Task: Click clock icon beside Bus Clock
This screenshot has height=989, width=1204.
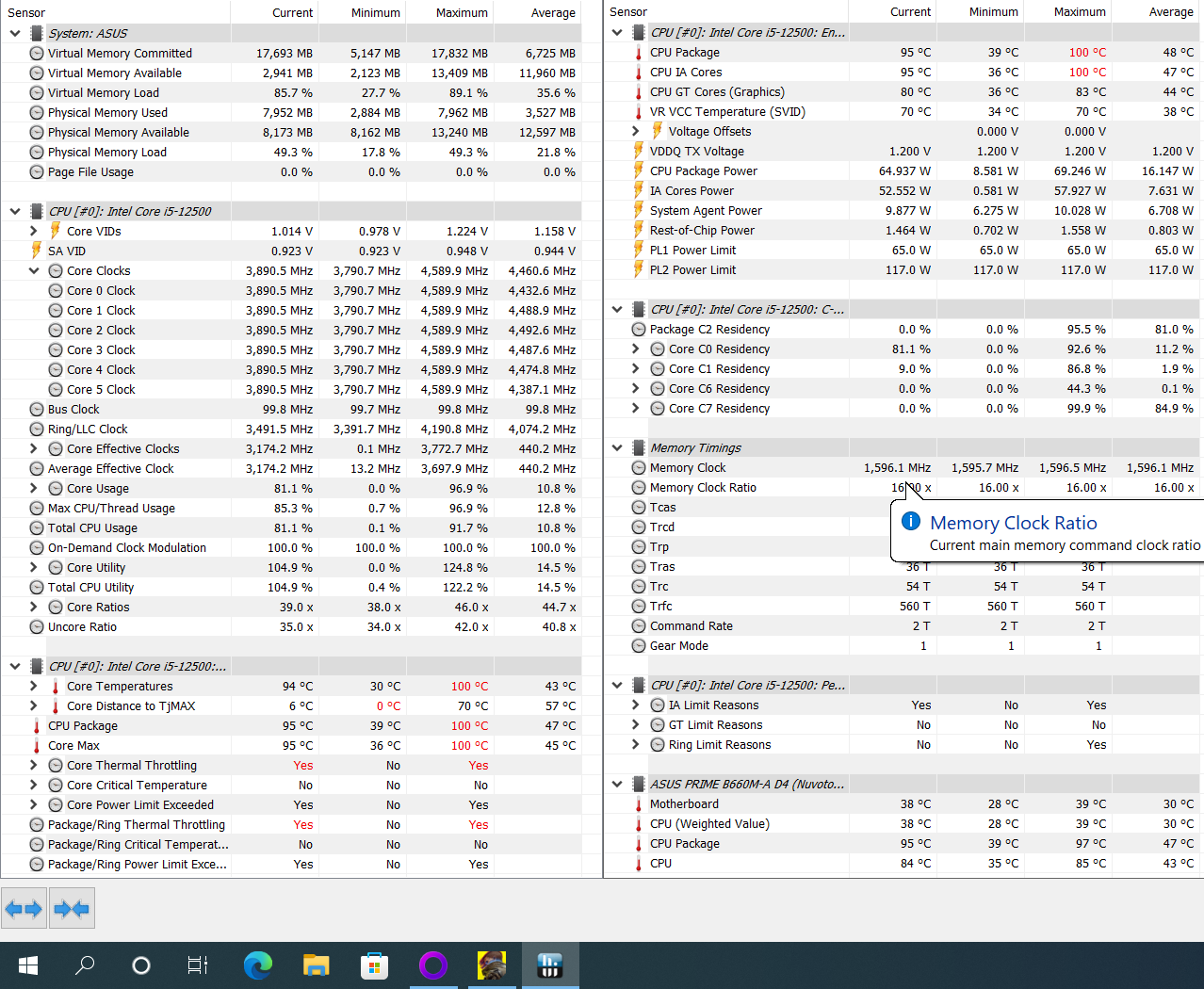Action: click(37, 410)
